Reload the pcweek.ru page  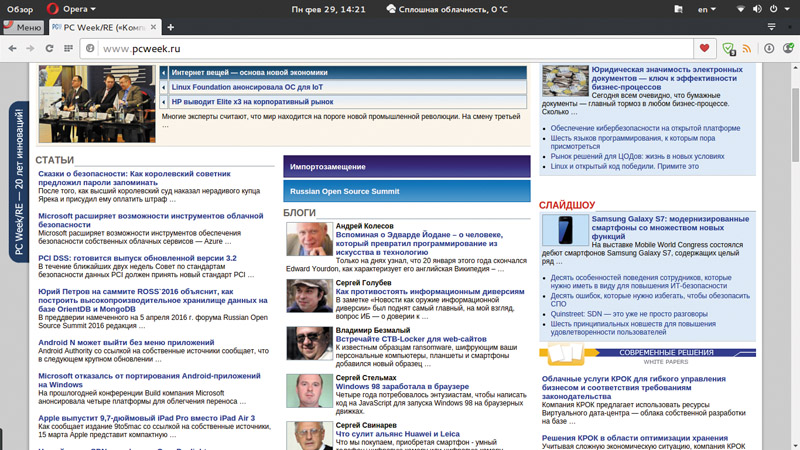pos(49,48)
